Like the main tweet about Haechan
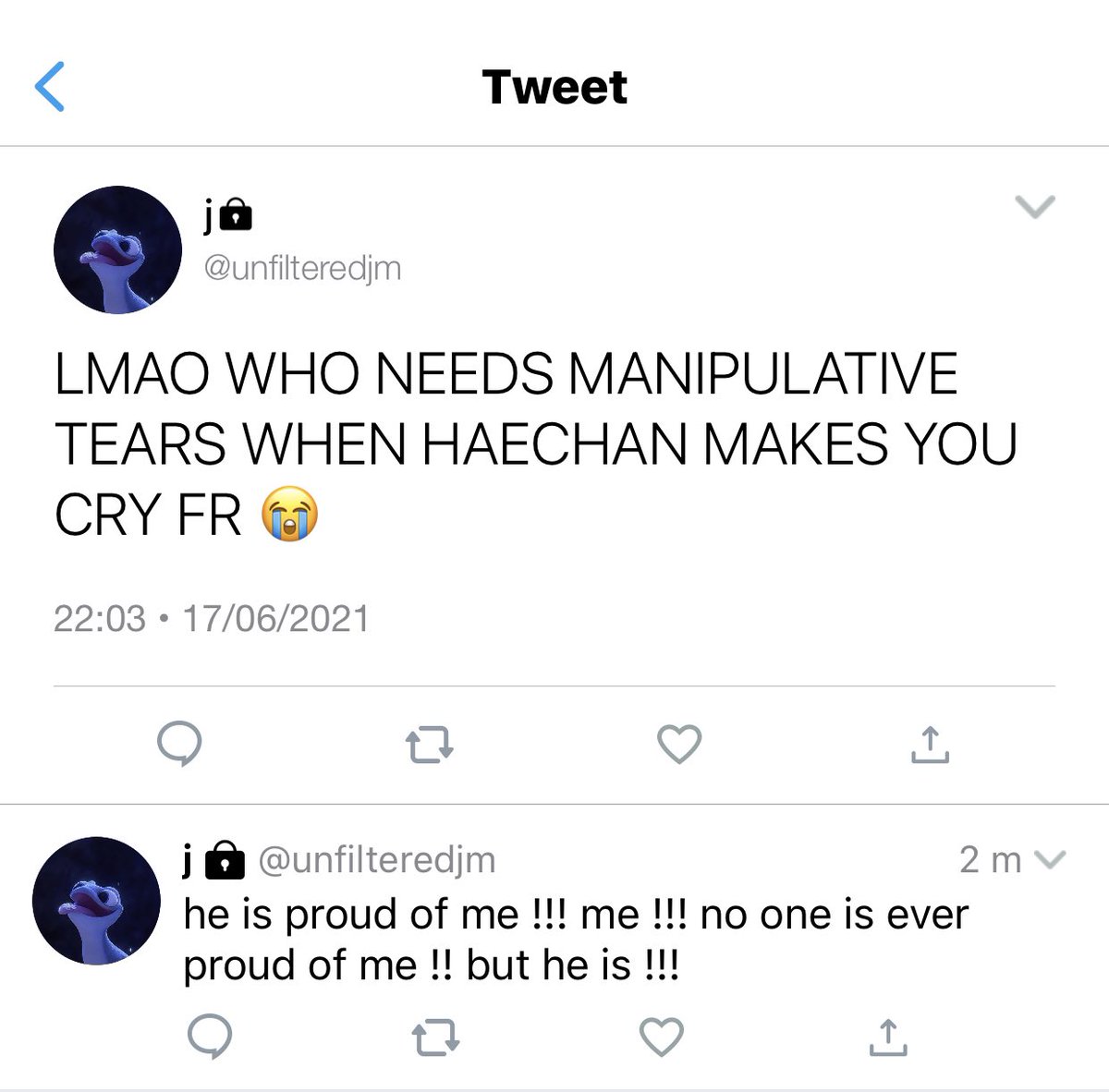Screen dimensions: 1109x1092 point(679,745)
